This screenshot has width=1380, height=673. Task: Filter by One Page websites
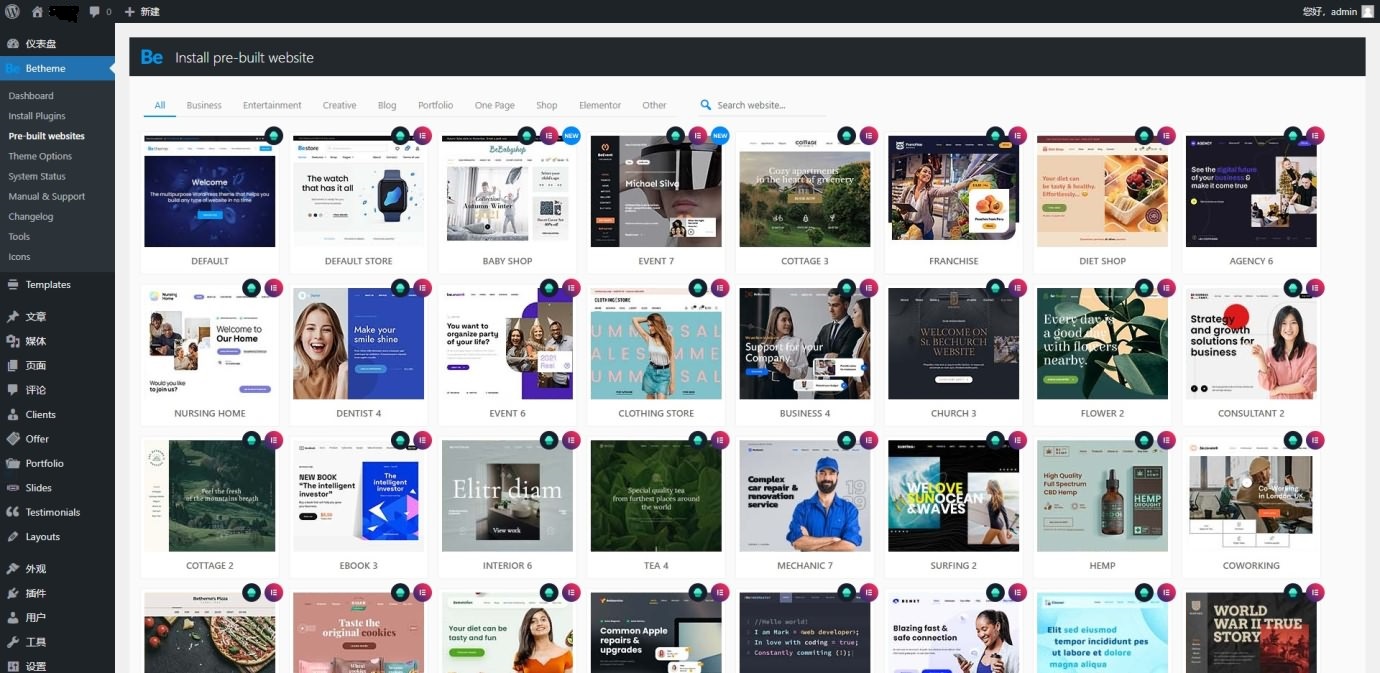[495, 105]
